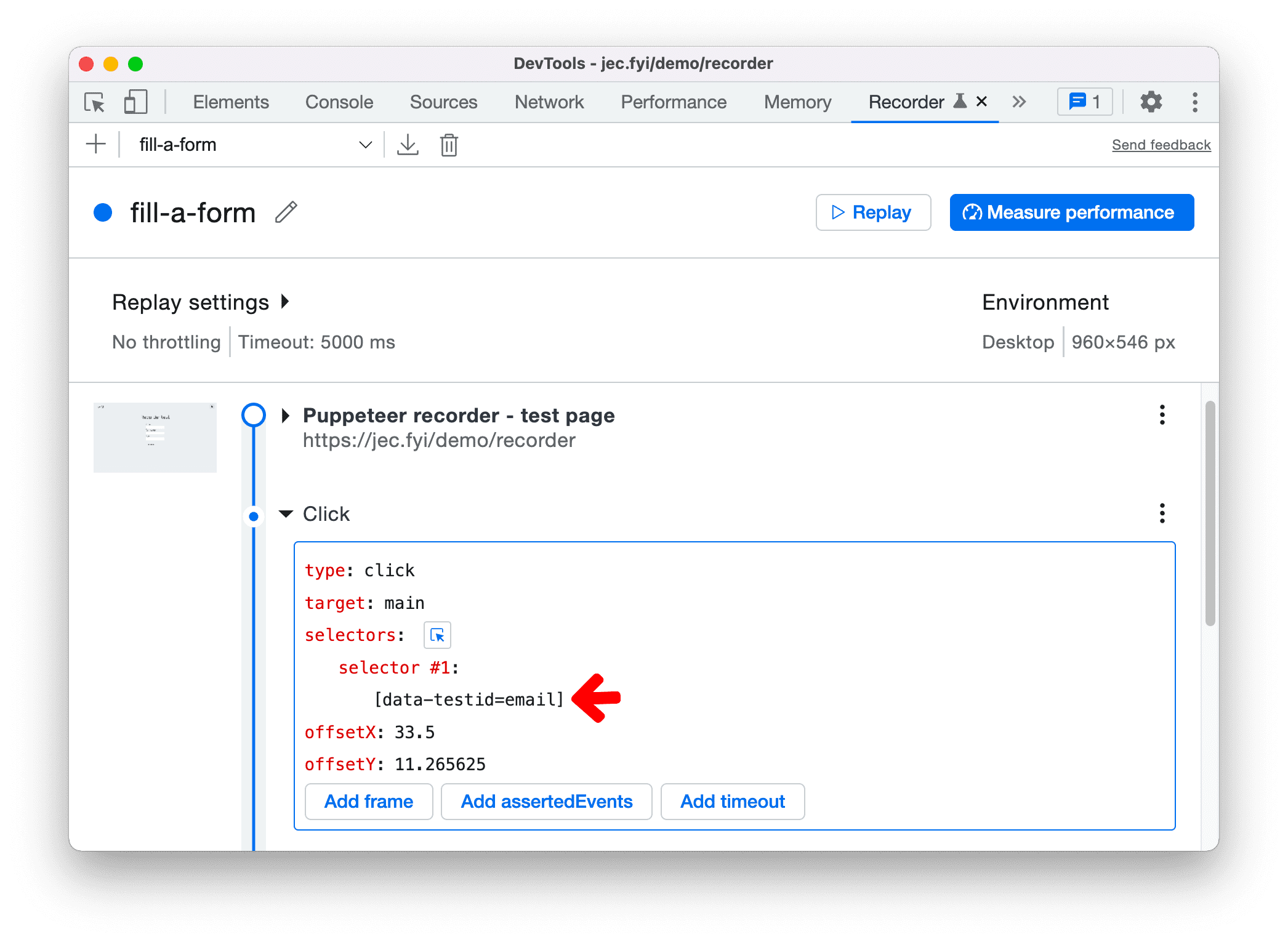
Task: Click the edit recording name pencil icon
Action: (x=290, y=212)
